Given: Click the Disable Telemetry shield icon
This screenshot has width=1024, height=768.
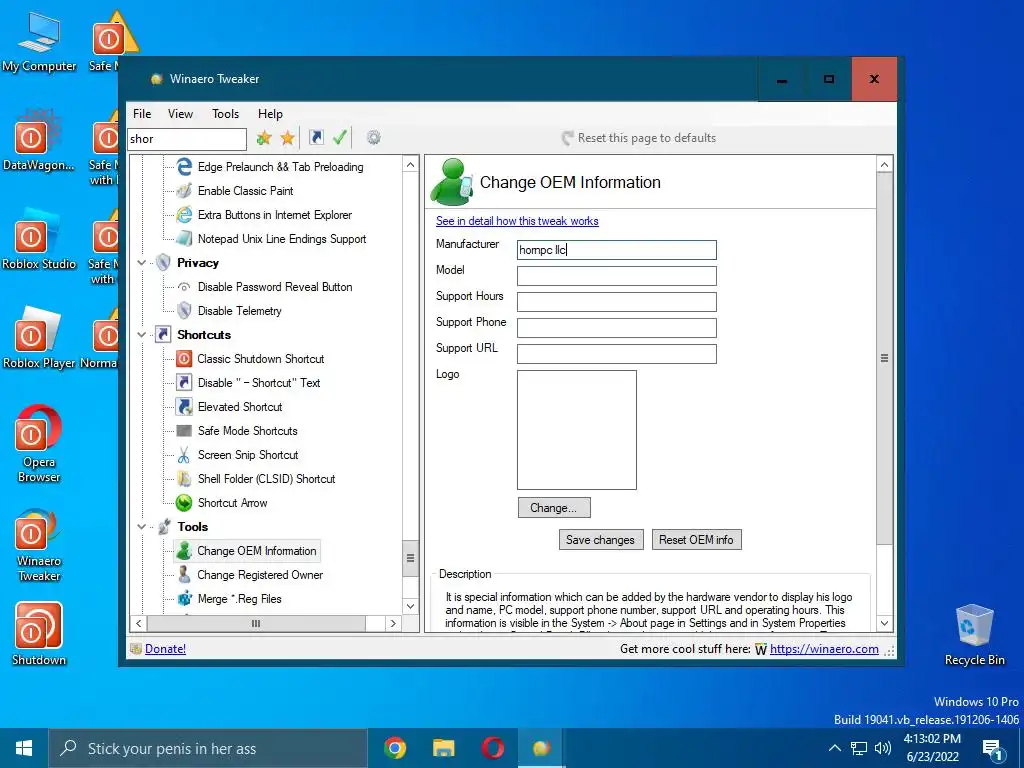Looking at the screenshot, I should click(x=185, y=311).
